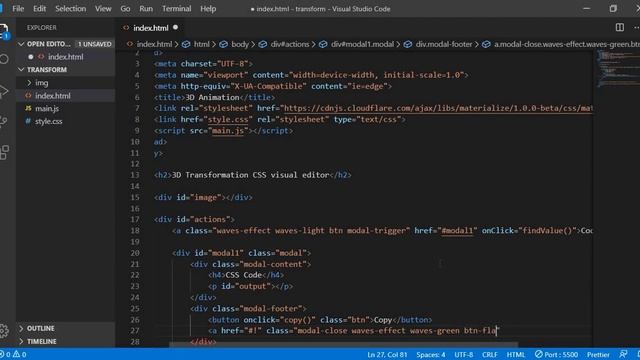
Task: Click line number 13 in the gutter
Action: click(x=135, y=175)
